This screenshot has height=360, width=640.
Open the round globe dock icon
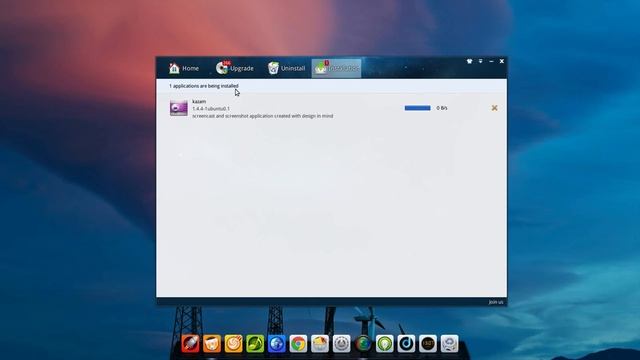[x=363, y=344]
